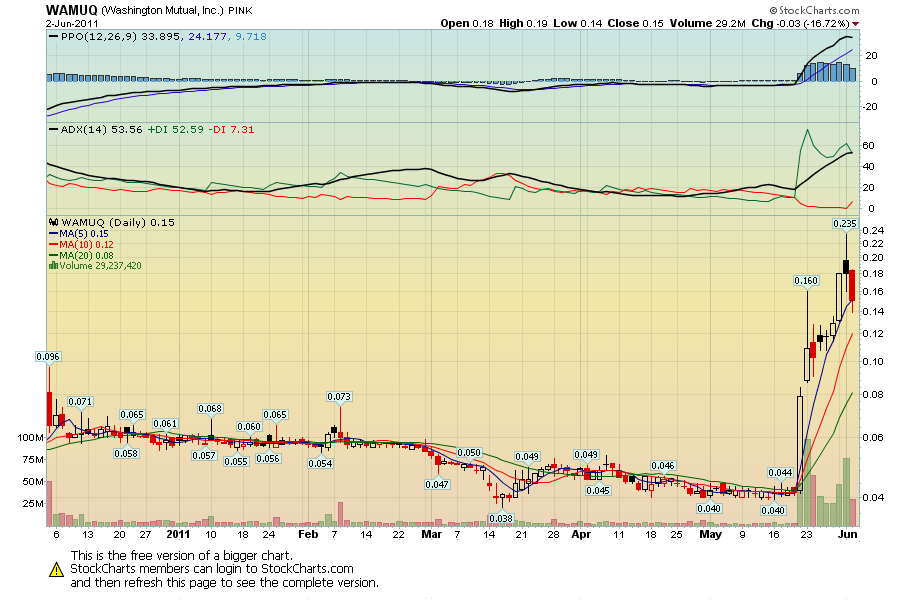Click the yellow warning triangle icon

[57, 569]
